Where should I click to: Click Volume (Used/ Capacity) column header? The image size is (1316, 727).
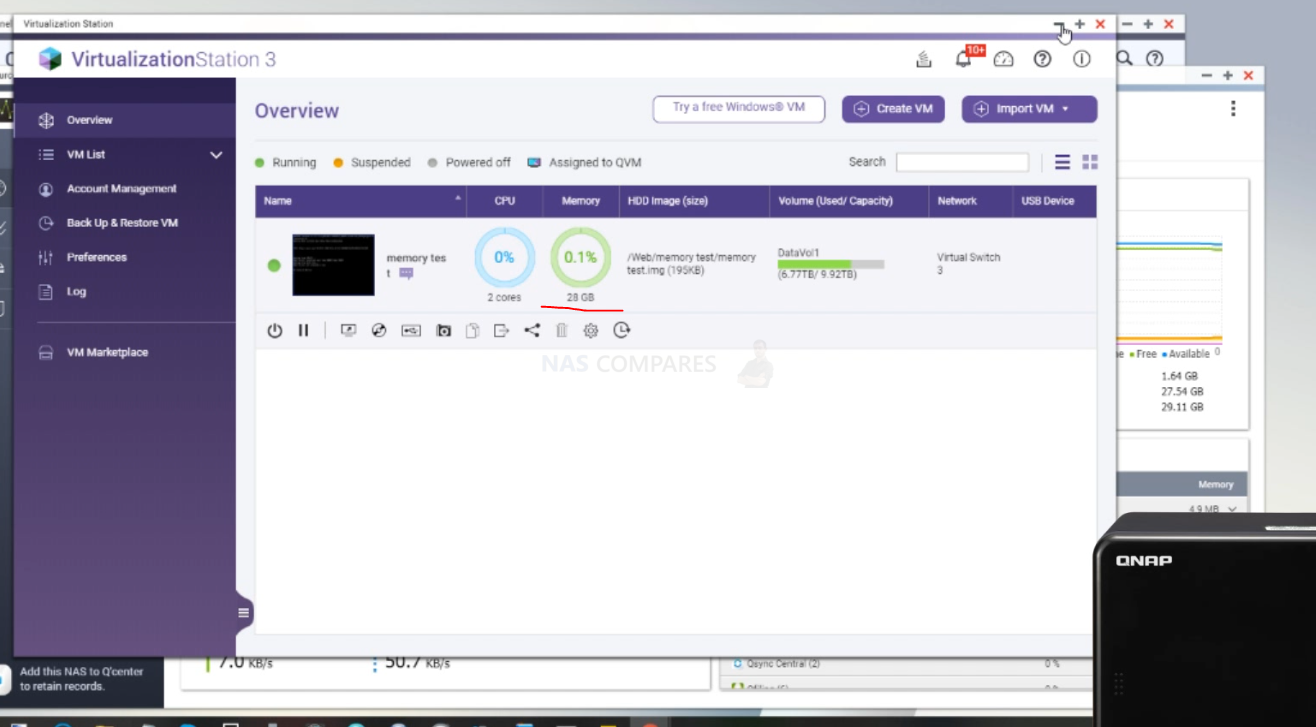pyautogui.click(x=849, y=201)
